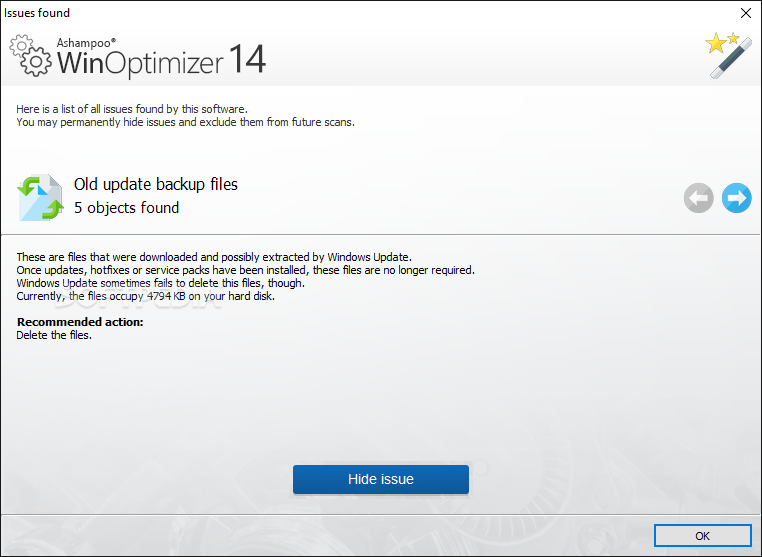Click the magic wand with stars icon
The width and height of the screenshot is (762, 557).
pos(728,55)
